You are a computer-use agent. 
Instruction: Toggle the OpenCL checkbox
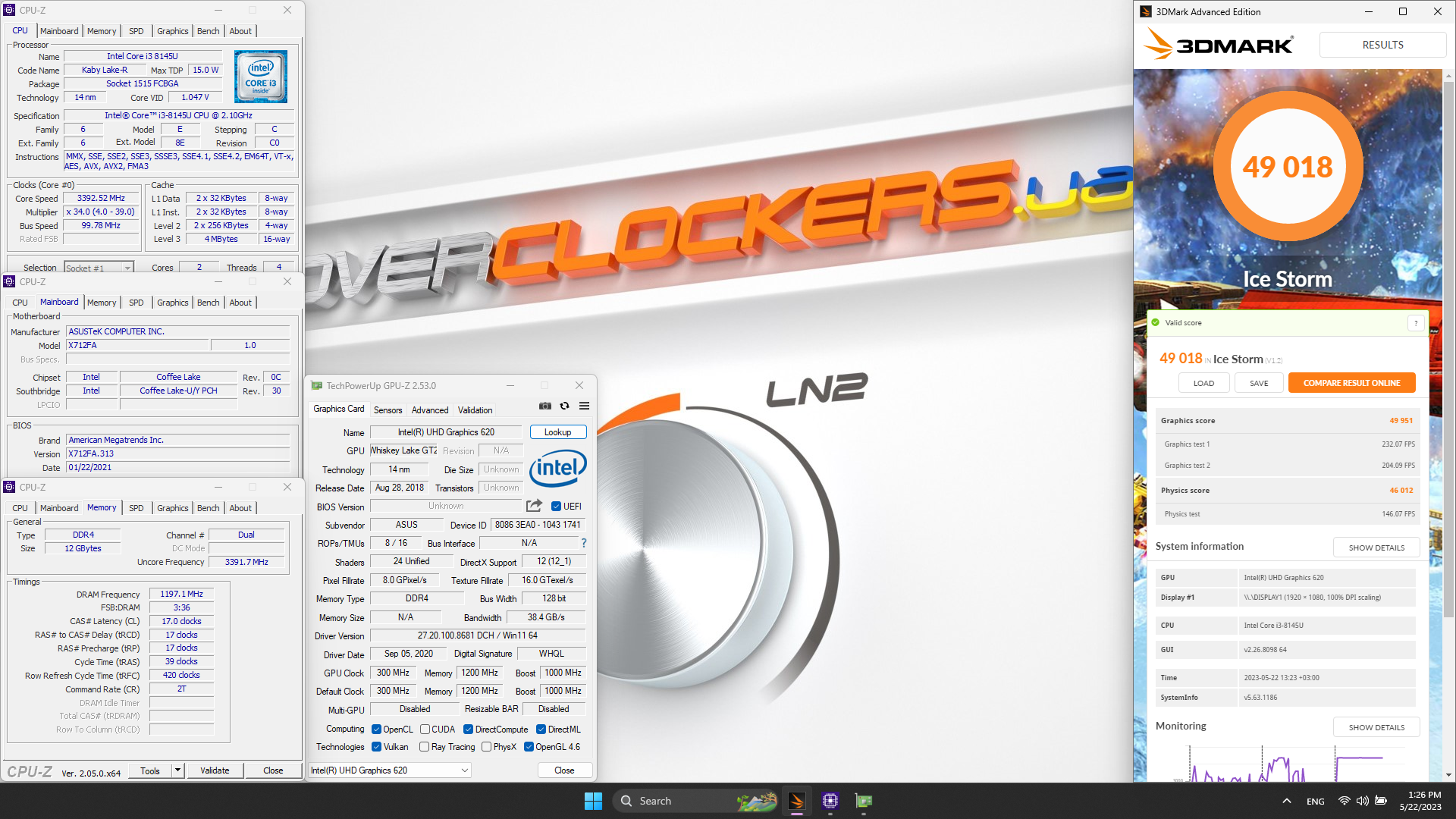coord(376,730)
